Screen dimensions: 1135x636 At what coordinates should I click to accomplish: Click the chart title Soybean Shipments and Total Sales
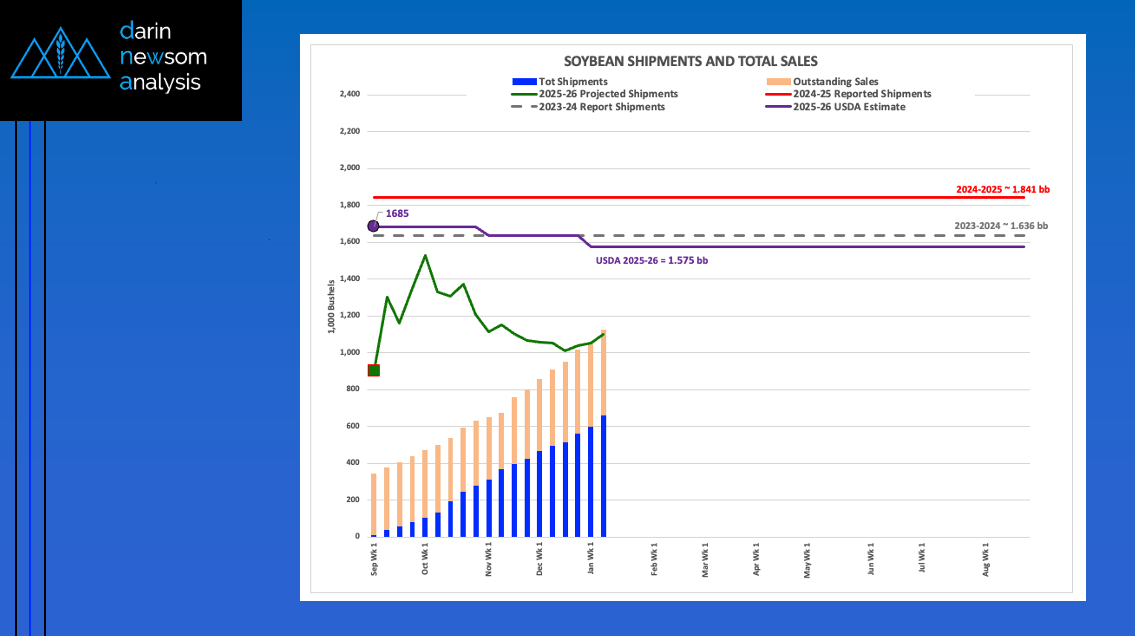click(692, 62)
